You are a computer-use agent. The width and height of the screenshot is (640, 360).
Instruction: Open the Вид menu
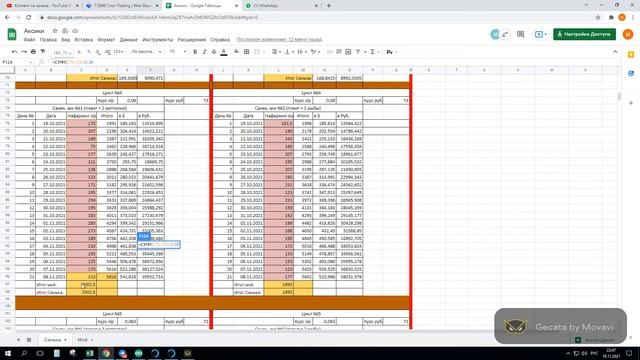pyautogui.click(x=66, y=40)
